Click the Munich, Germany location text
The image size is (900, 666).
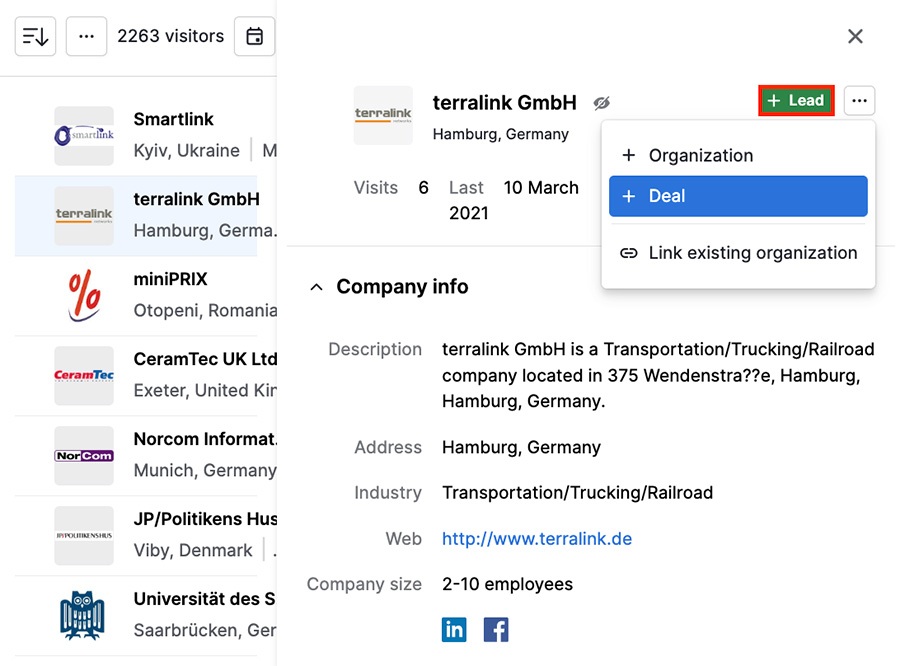(205, 470)
